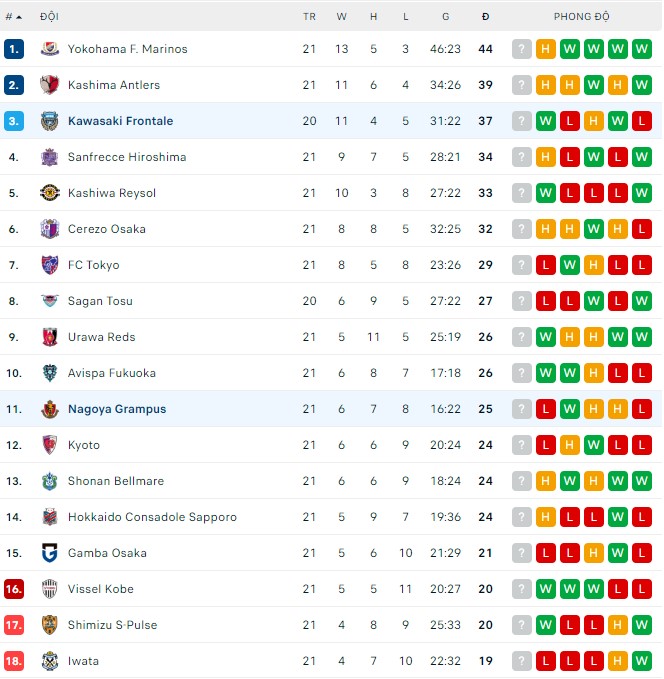The width and height of the screenshot is (664, 679).
Task: Click the FC Tokyo club crest
Action: tap(50, 265)
